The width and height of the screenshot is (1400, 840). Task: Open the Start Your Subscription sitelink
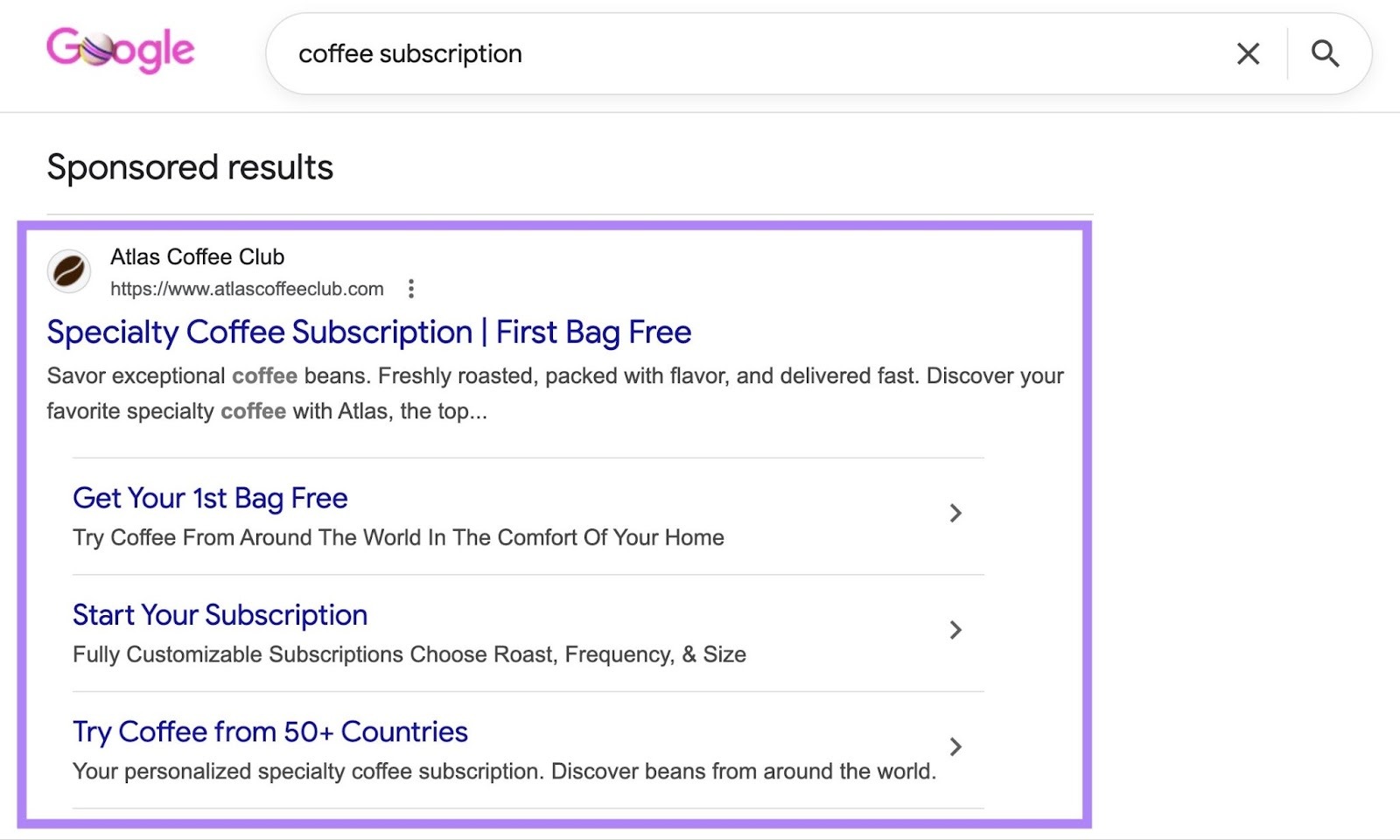[219, 615]
